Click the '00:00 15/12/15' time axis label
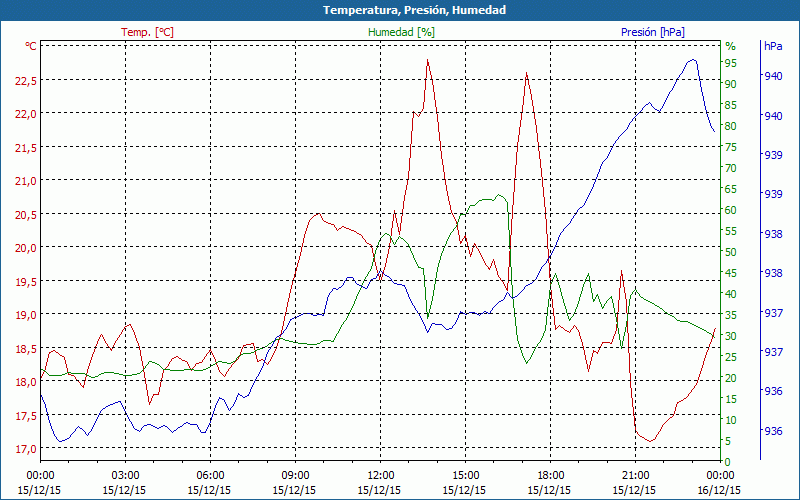800x500 pixels. (40, 483)
